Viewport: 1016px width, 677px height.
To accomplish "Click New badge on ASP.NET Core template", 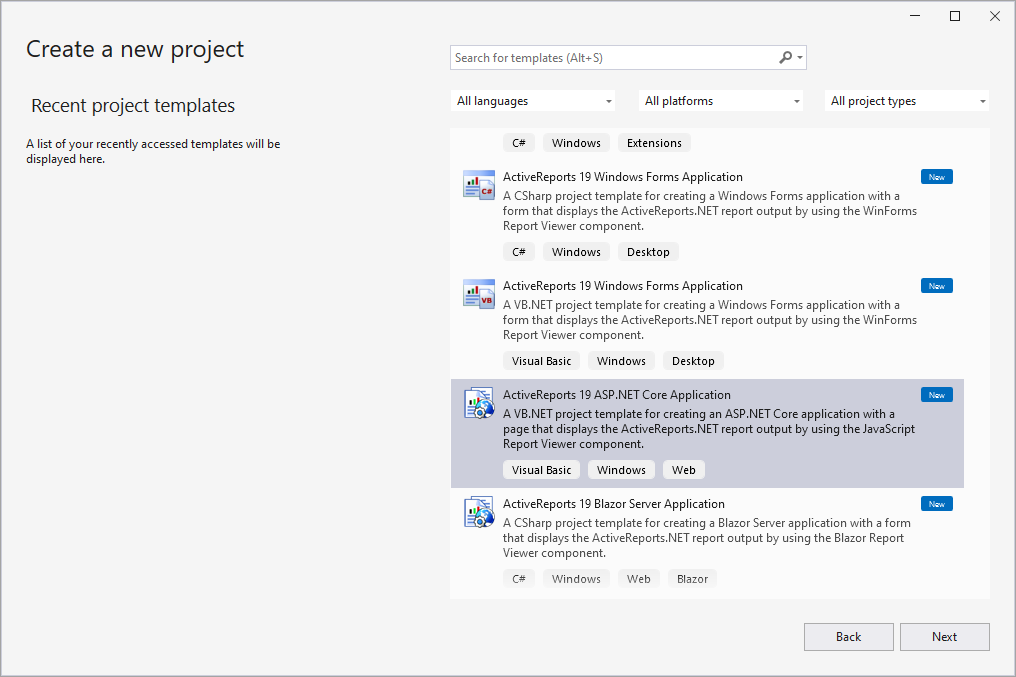I will pyautogui.click(x=936, y=395).
